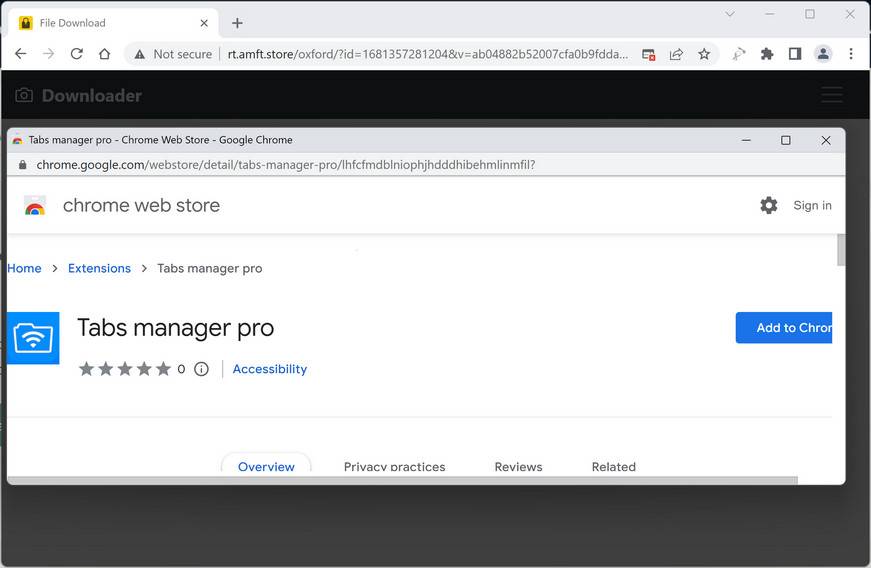Click the Downloader camera logo

[24, 95]
